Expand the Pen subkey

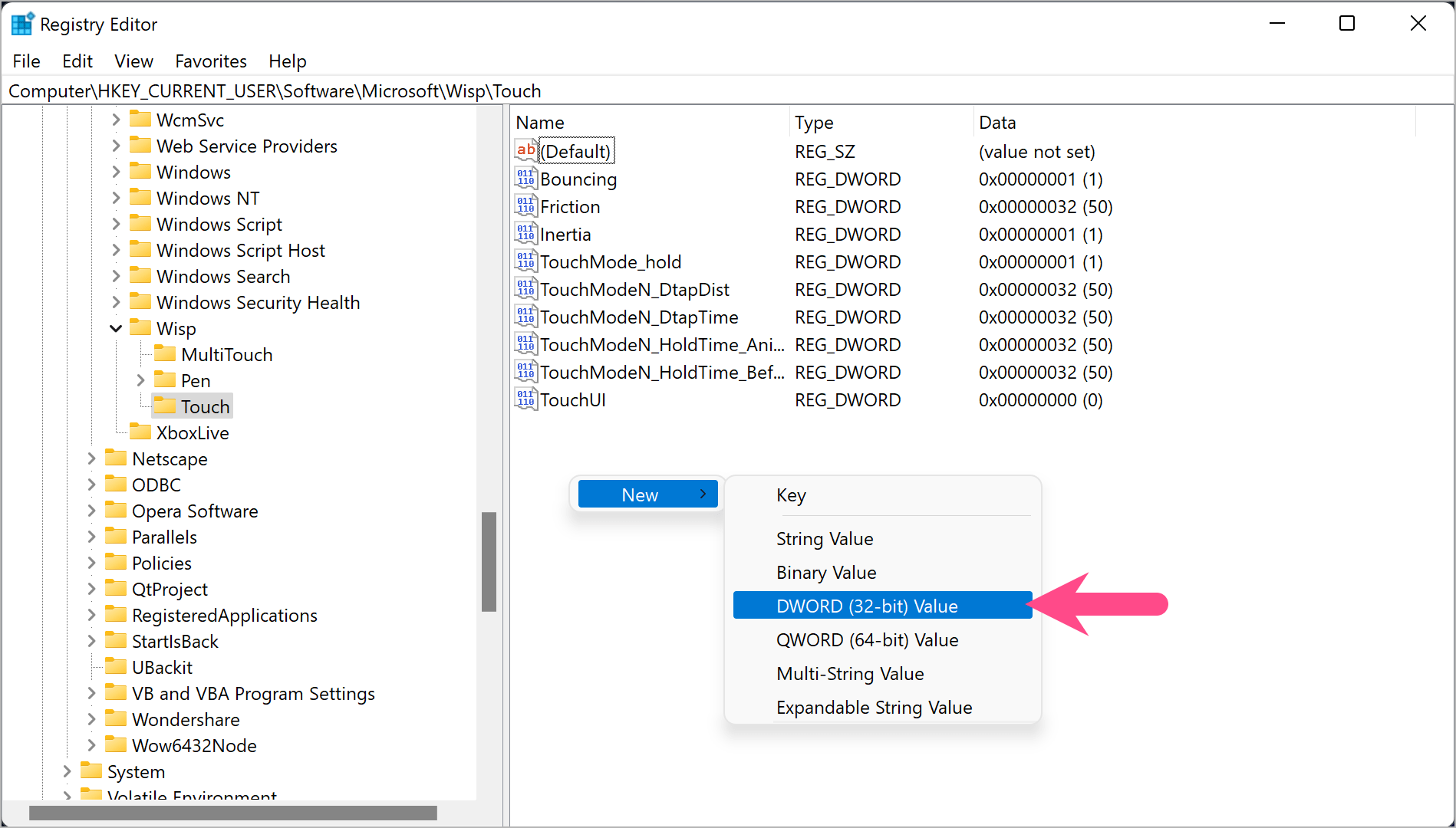(140, 380)
